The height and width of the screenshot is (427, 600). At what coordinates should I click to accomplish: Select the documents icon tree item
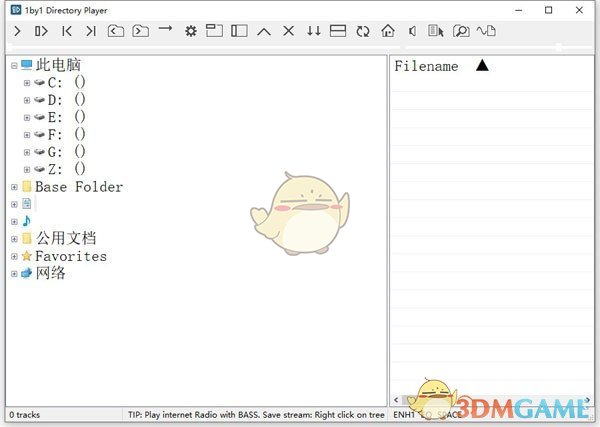tap(26, 204)
